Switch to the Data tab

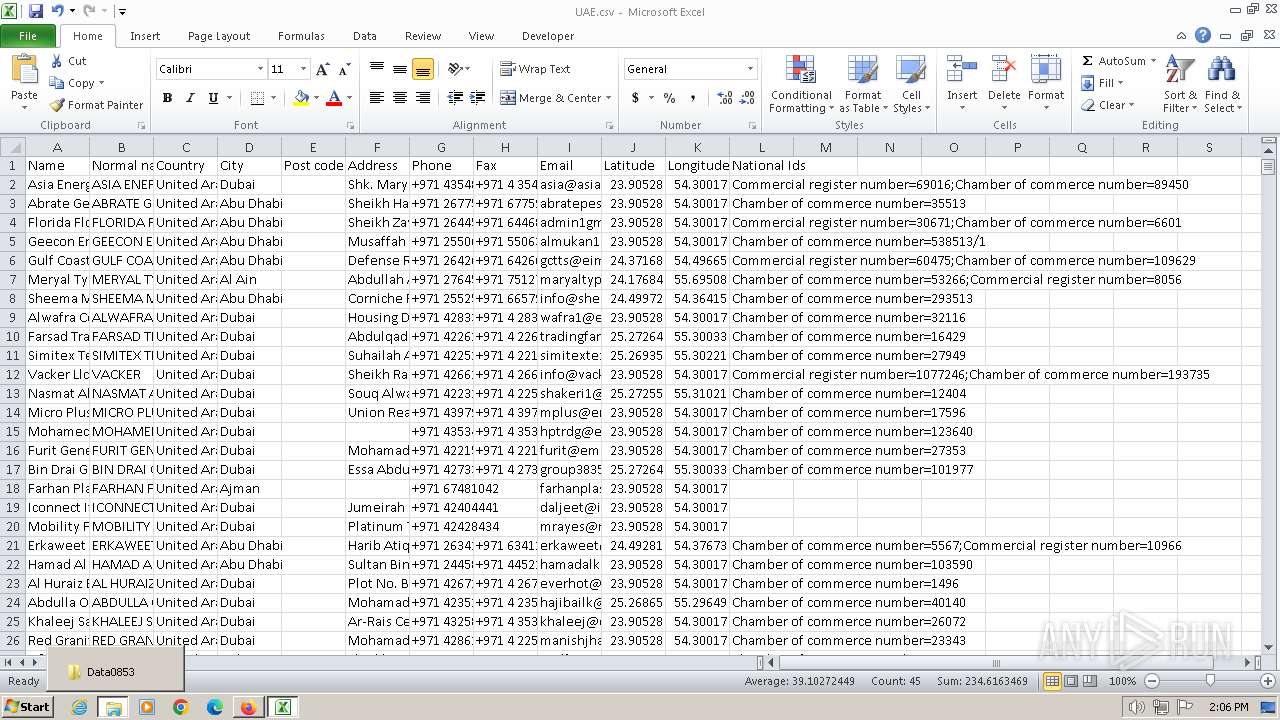coord(365,36)
